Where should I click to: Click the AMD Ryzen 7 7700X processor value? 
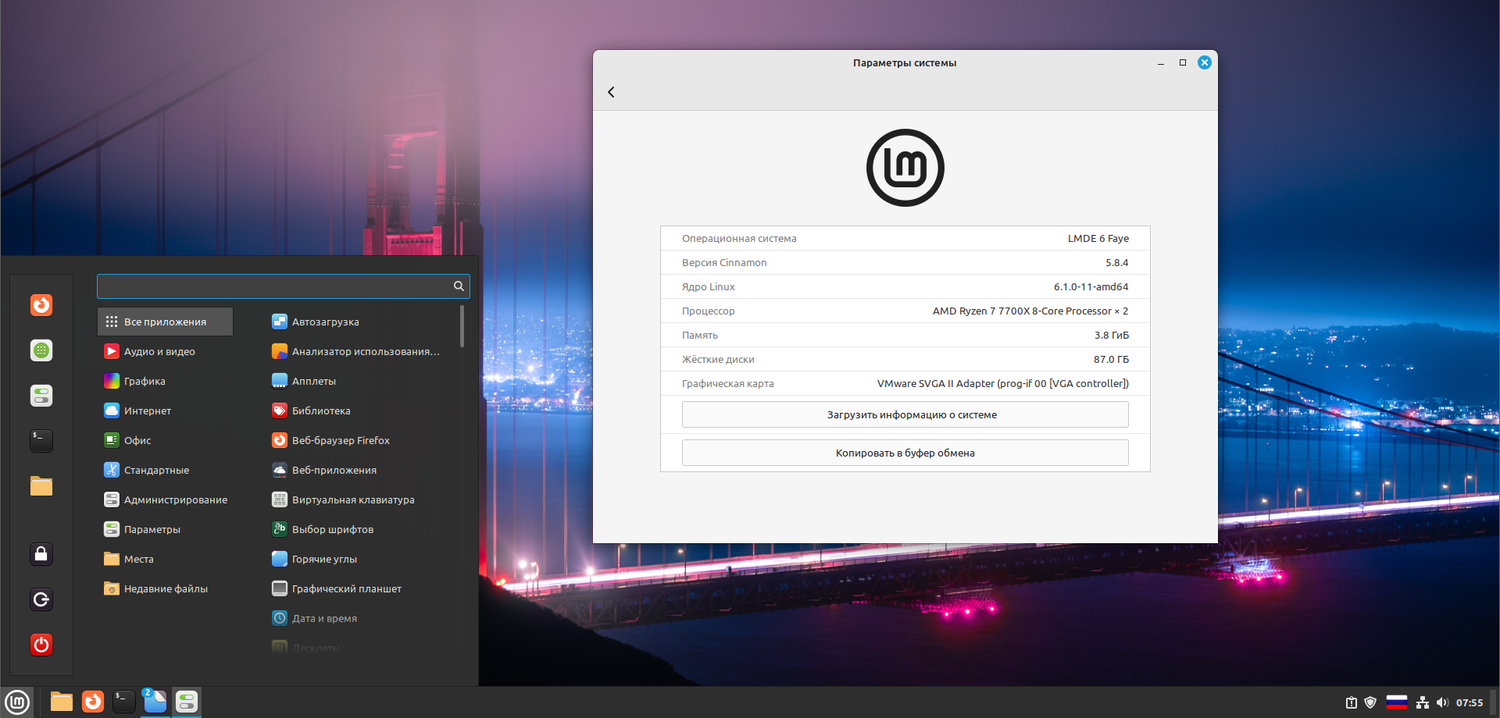click(x=1030, y=311)
